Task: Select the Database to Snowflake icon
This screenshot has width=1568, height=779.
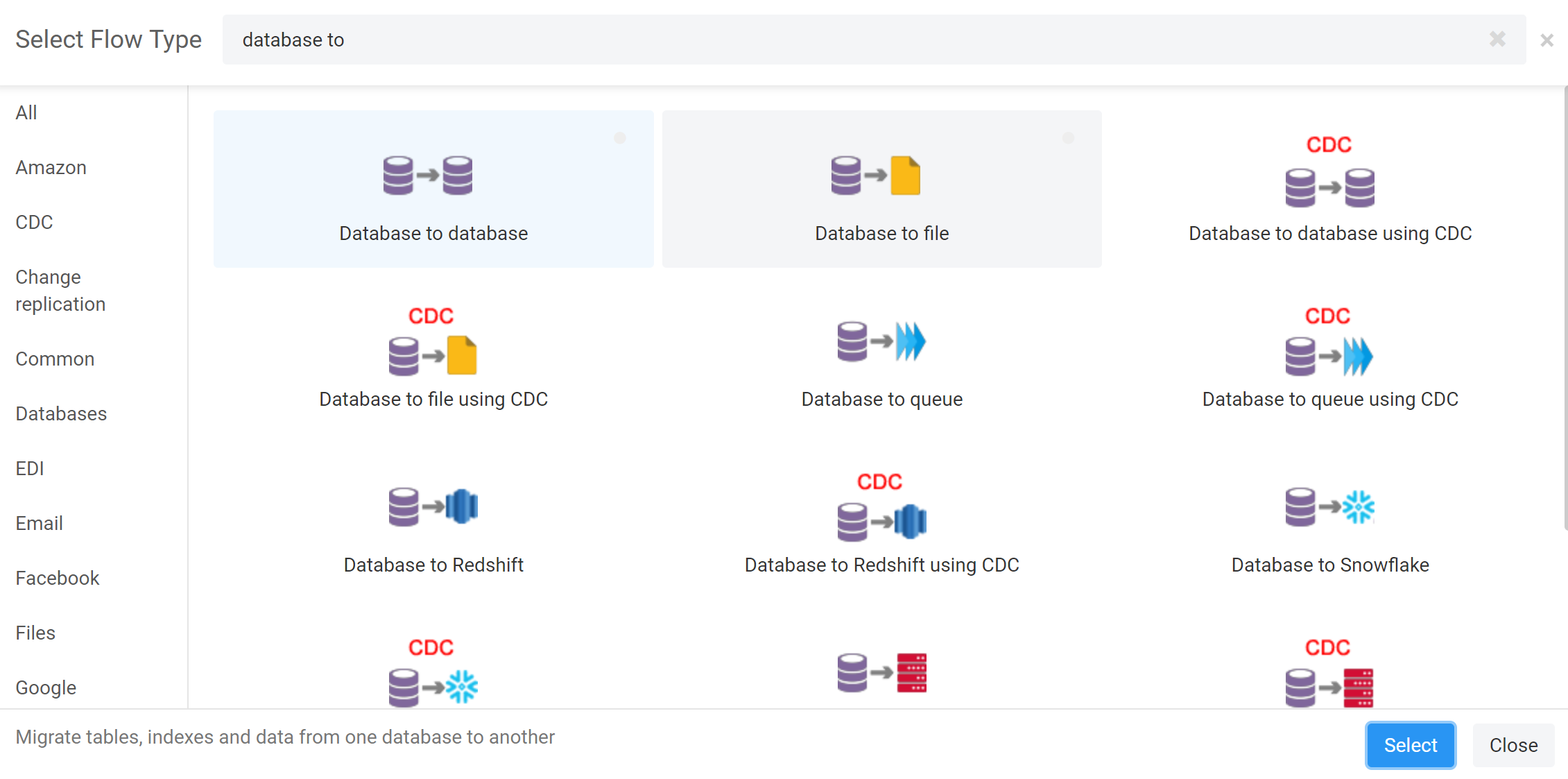Action: (x=1329, y=507)
